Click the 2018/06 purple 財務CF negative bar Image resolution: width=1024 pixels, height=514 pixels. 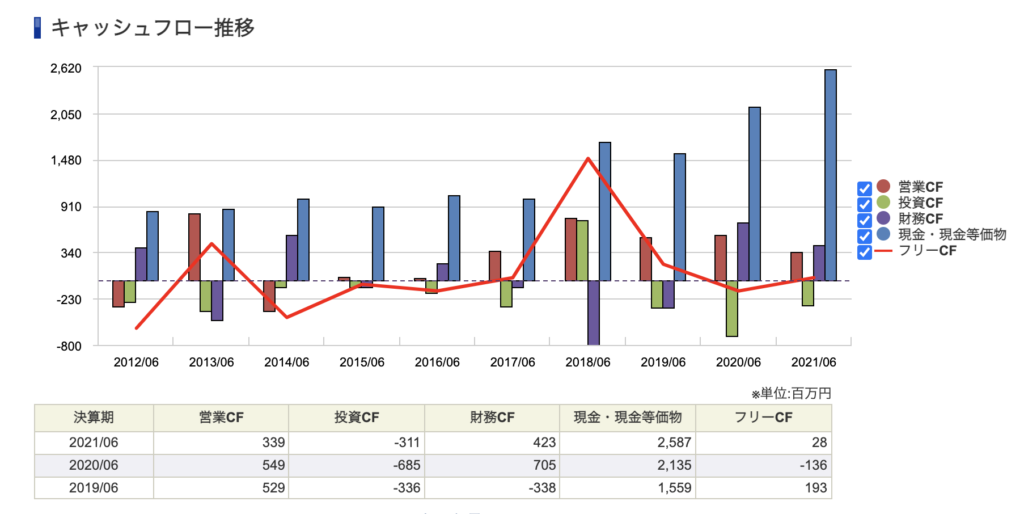pyautogui.click(x=593, y=313)
